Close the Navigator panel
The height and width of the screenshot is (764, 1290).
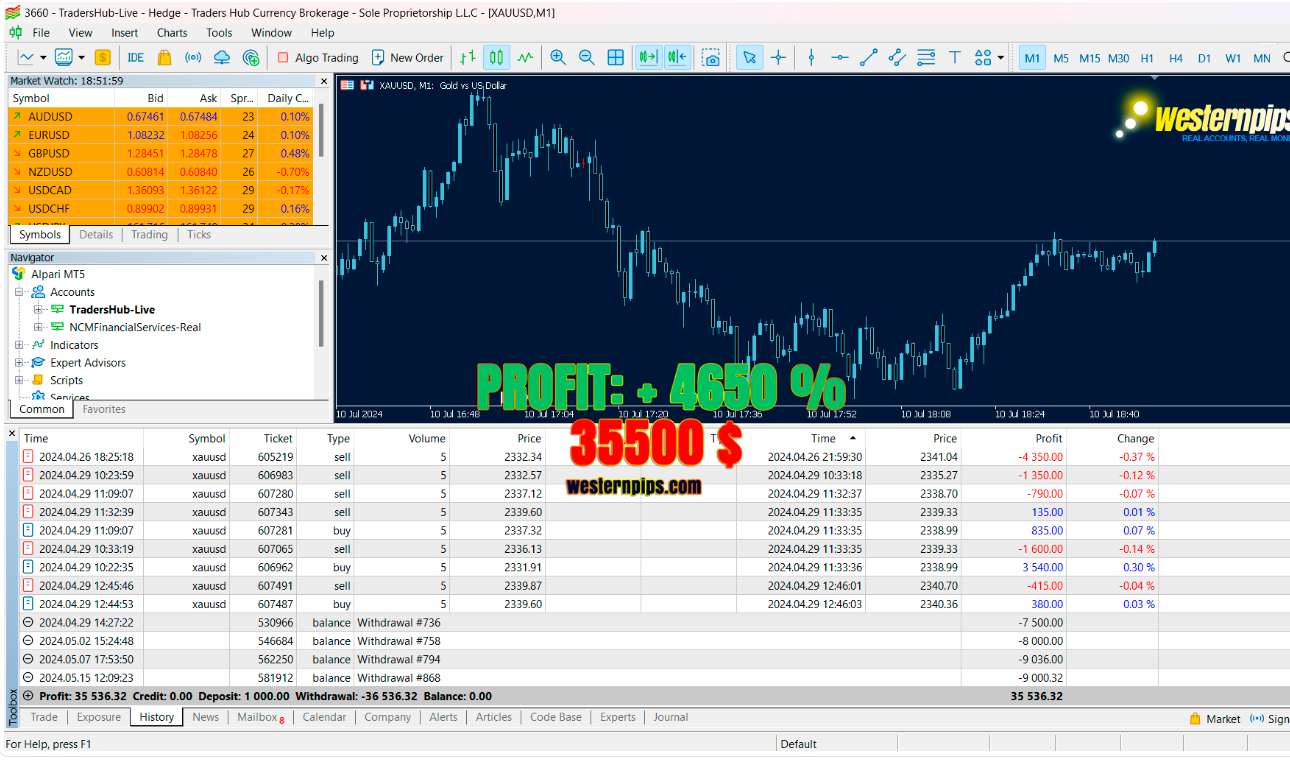(x=323, y=258)
